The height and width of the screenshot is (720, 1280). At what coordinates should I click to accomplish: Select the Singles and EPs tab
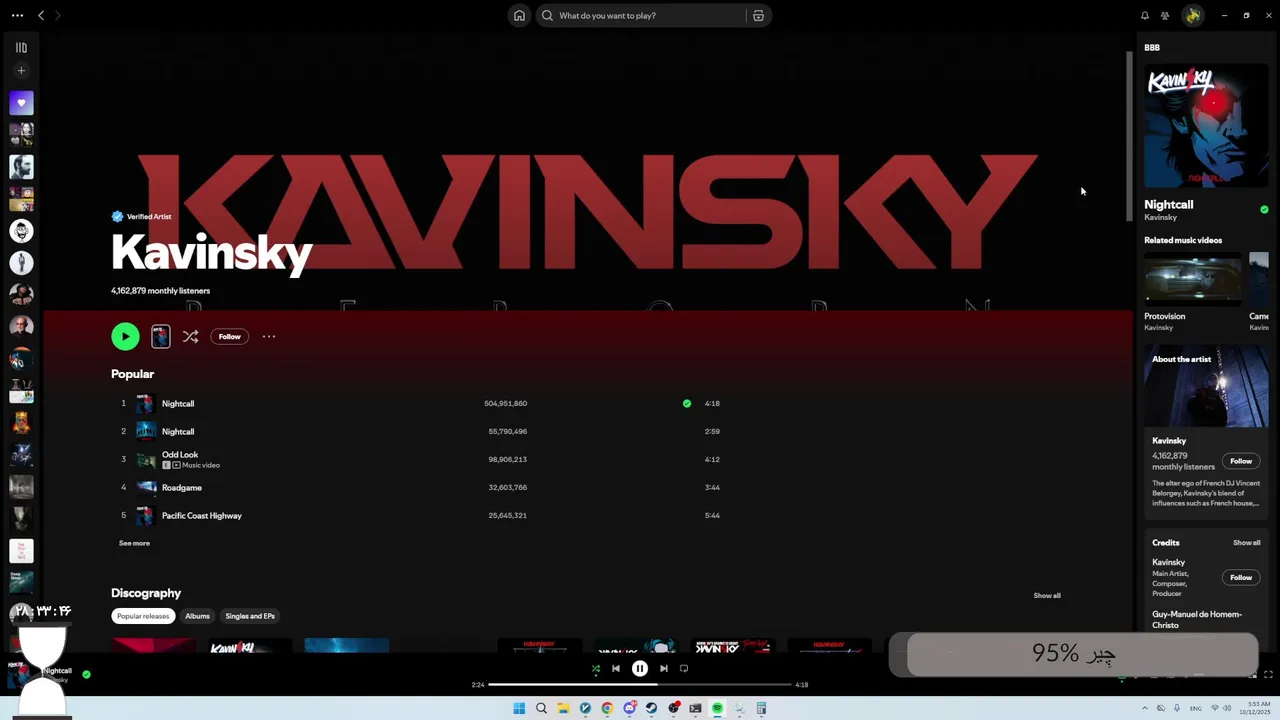pos(250,616)
